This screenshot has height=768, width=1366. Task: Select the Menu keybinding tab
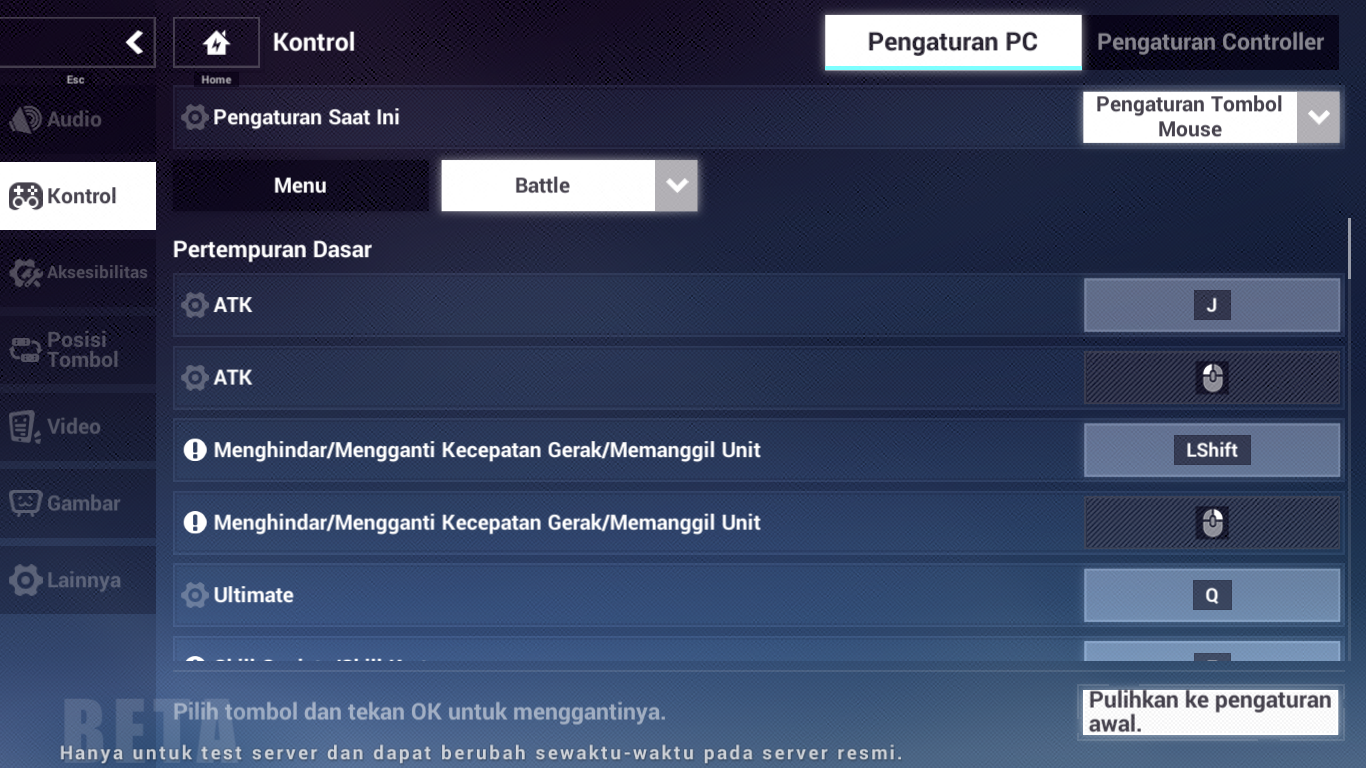pos(300,186)
